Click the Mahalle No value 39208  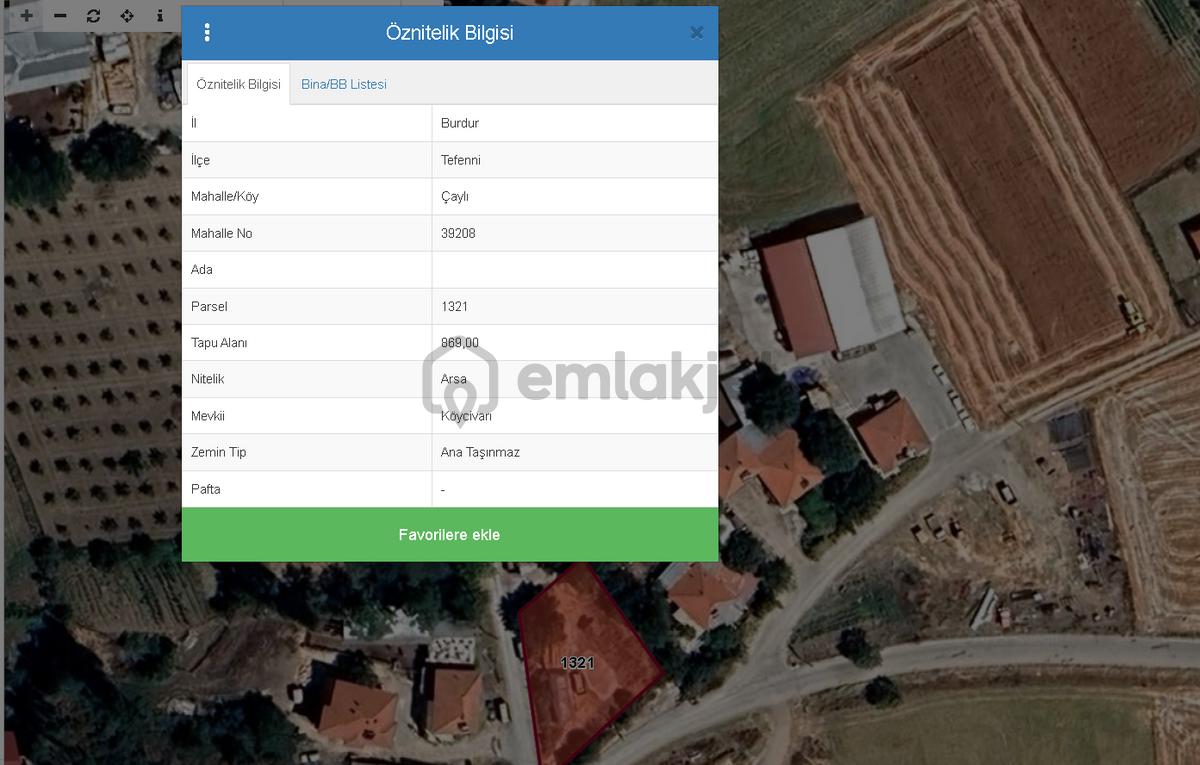coord(458,233)
